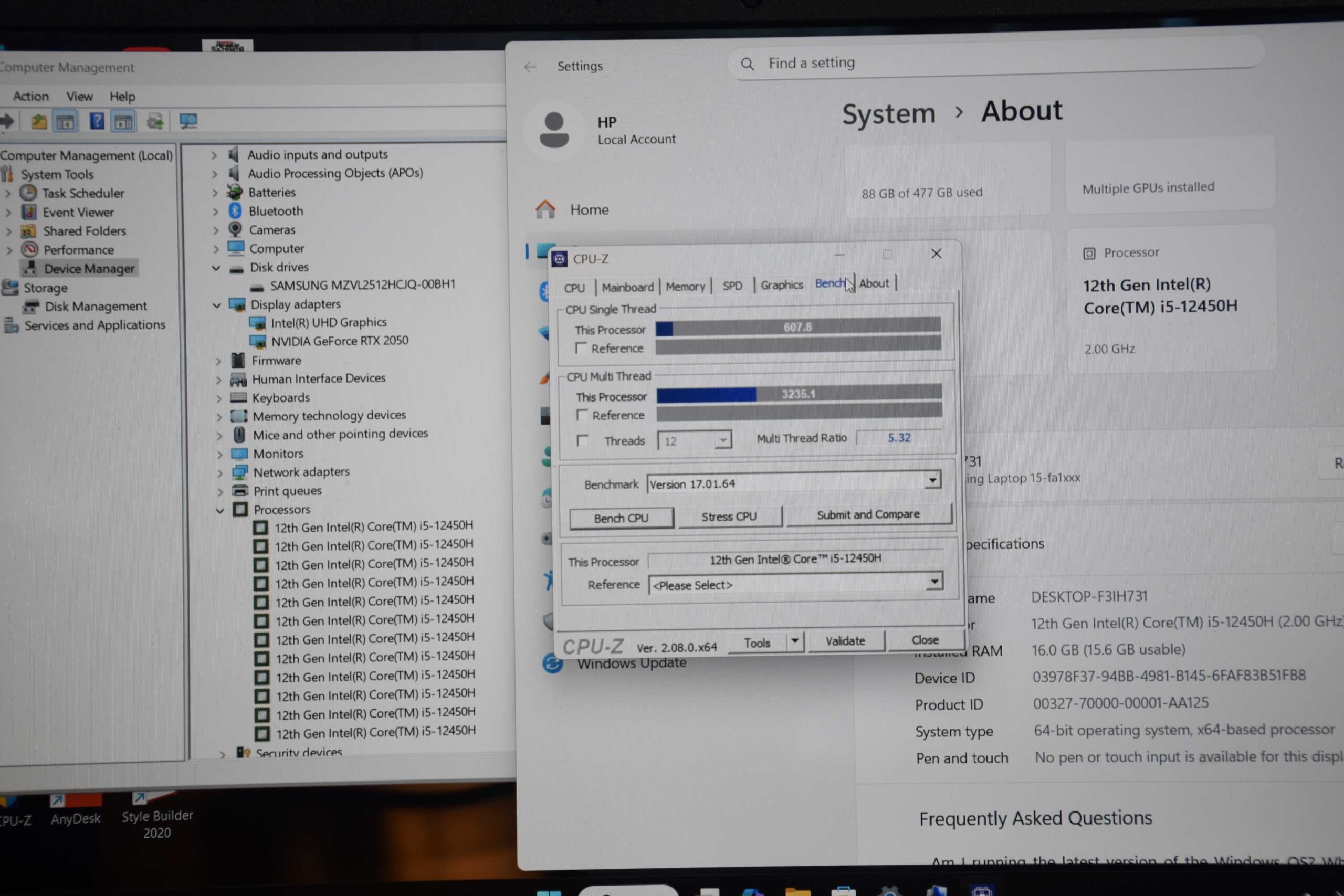The image size is (1344, 896).
Task: Switch to the CPU tab in CPU-Z
Action: 574,288
